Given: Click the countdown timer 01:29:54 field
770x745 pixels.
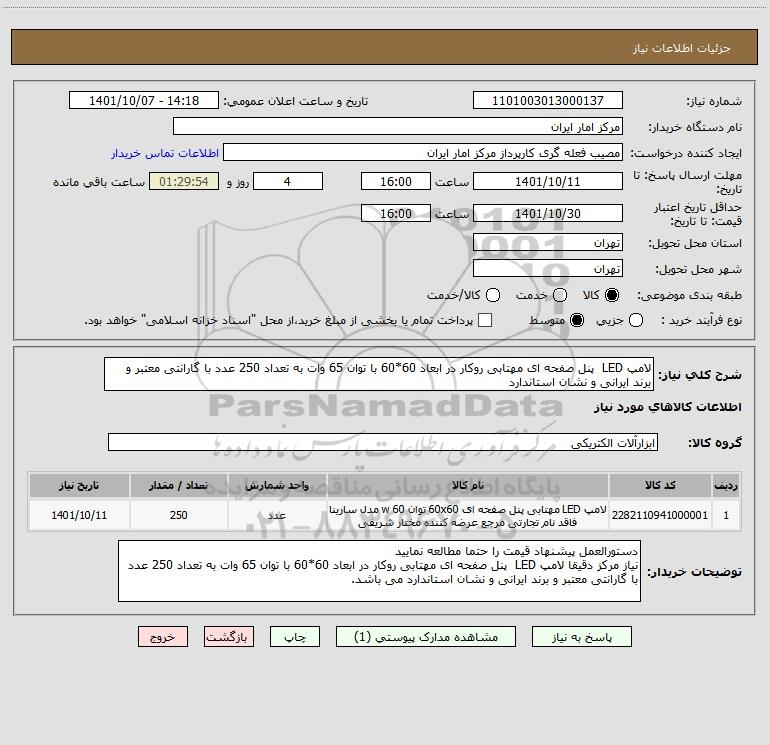Looking at the screenshot, I should pyautogui.click(x=184, y=181).
